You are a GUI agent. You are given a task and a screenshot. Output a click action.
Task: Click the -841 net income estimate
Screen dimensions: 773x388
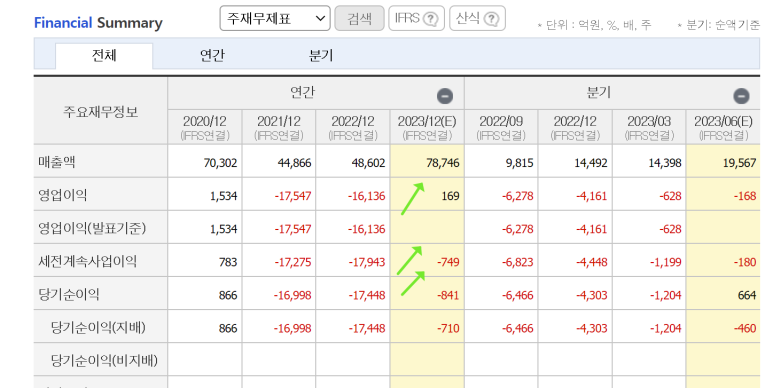[x=448, y=295]
